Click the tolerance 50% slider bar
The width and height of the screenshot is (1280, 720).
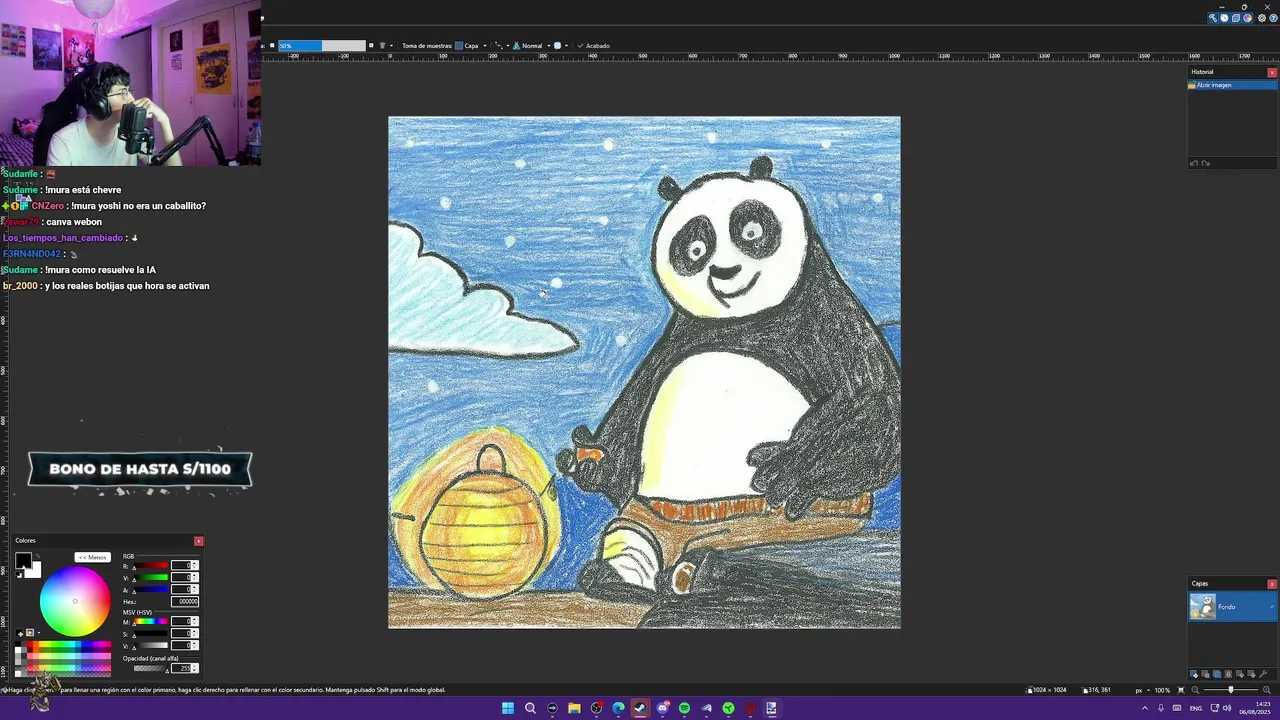click(321, 45)
